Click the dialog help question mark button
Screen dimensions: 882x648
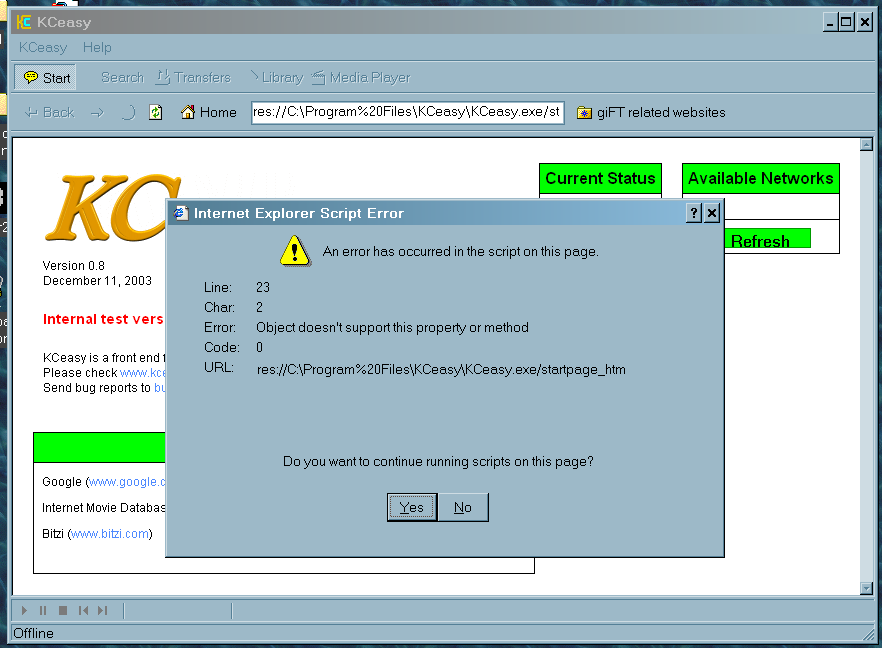694,213
